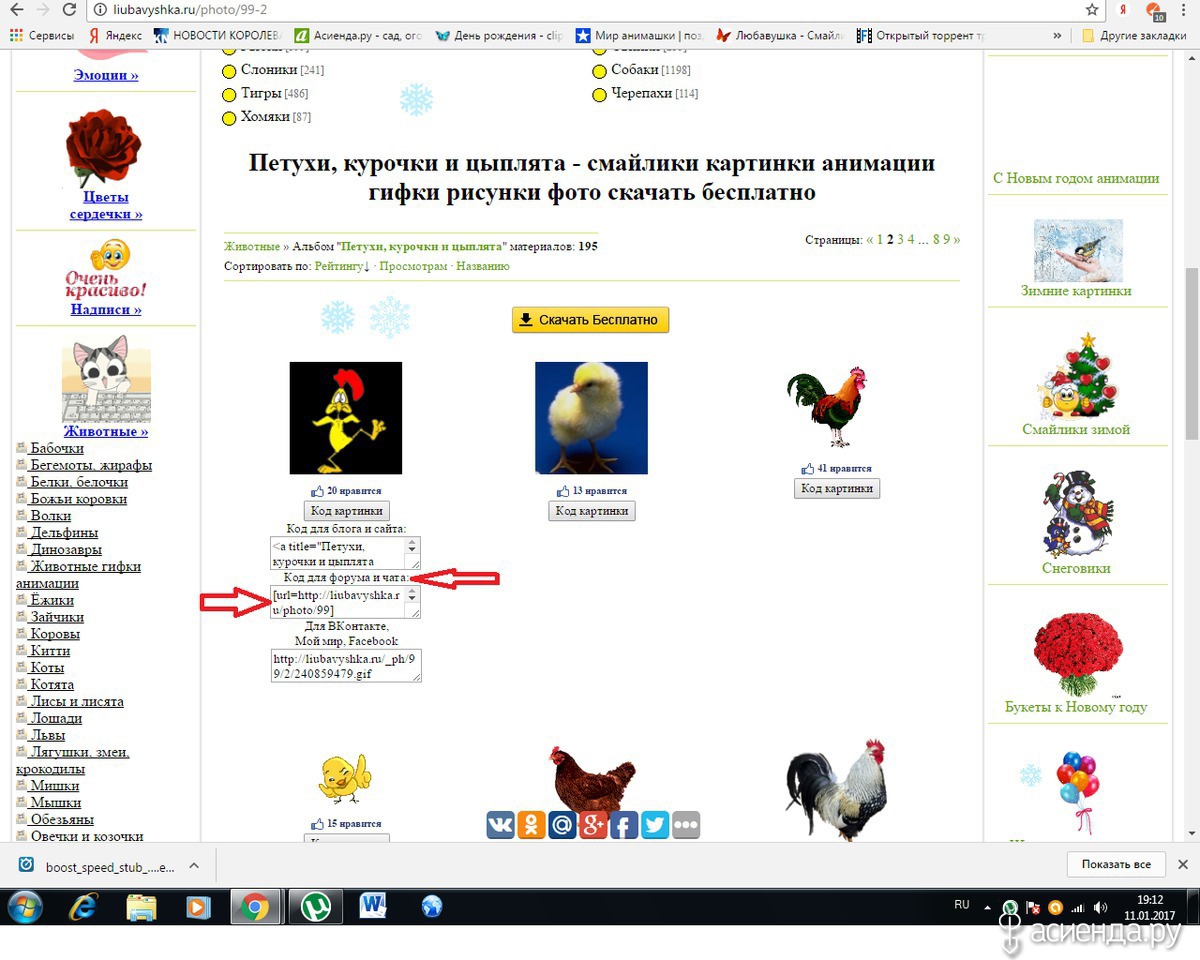1200x960 pixels.
Task: Open Открытый торрент bookmark
Action: click(923, 35)
